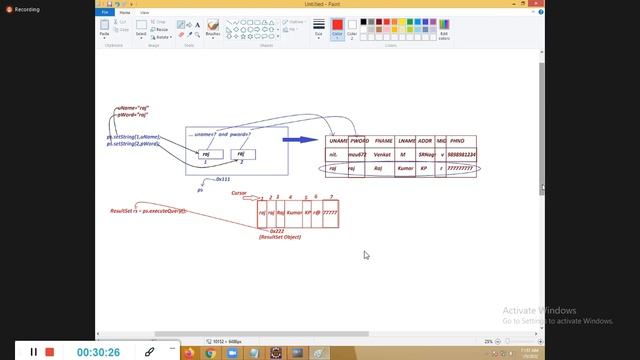Choose the black color swatch
The image size is (640, 360).
[x=363, y=22]
